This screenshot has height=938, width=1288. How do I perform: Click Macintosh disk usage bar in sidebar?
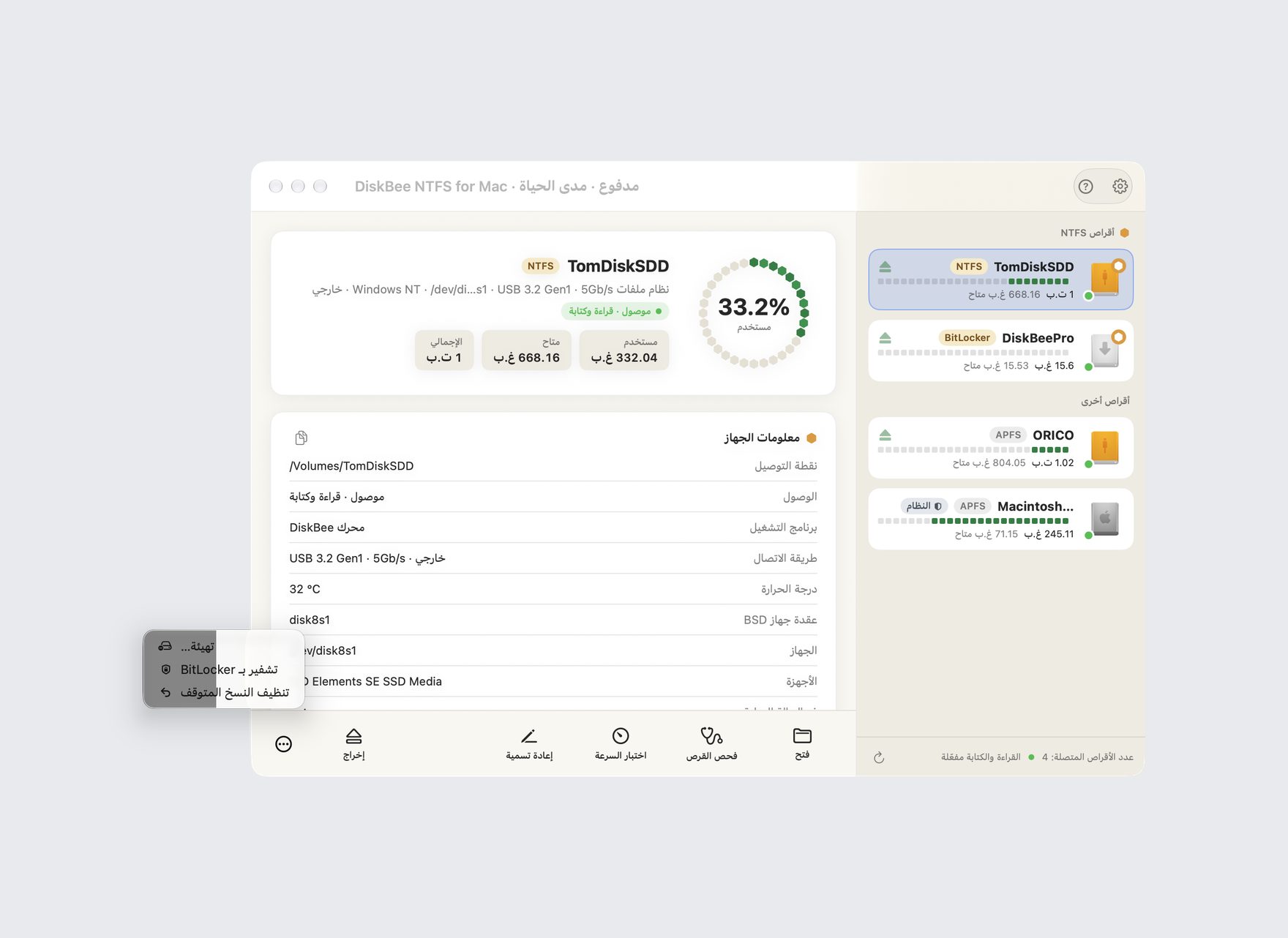coord(973,521)
